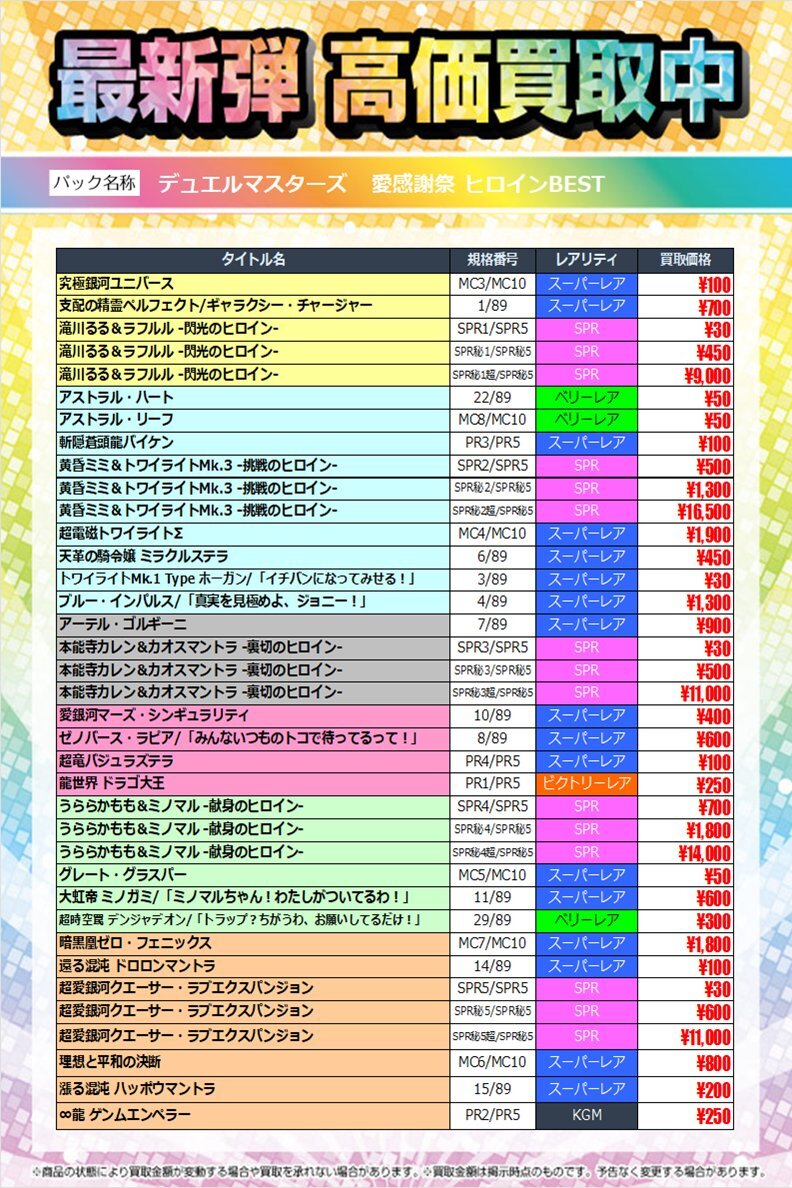Click code 14/89

click(493, 966)
